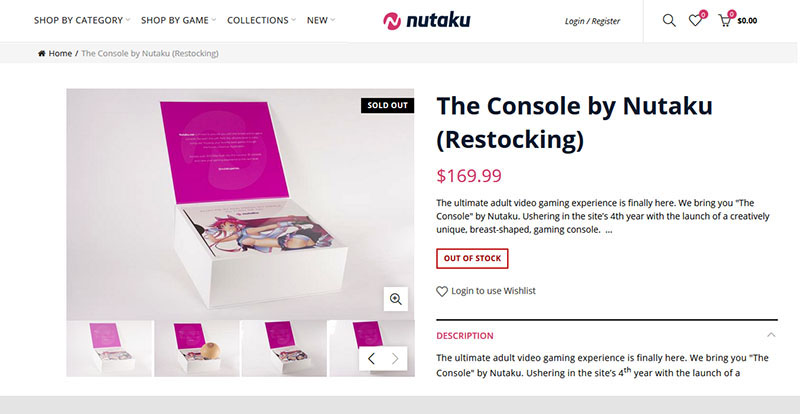
Task: Click the home icon in breadcrumb
Action: pos(42,53)
